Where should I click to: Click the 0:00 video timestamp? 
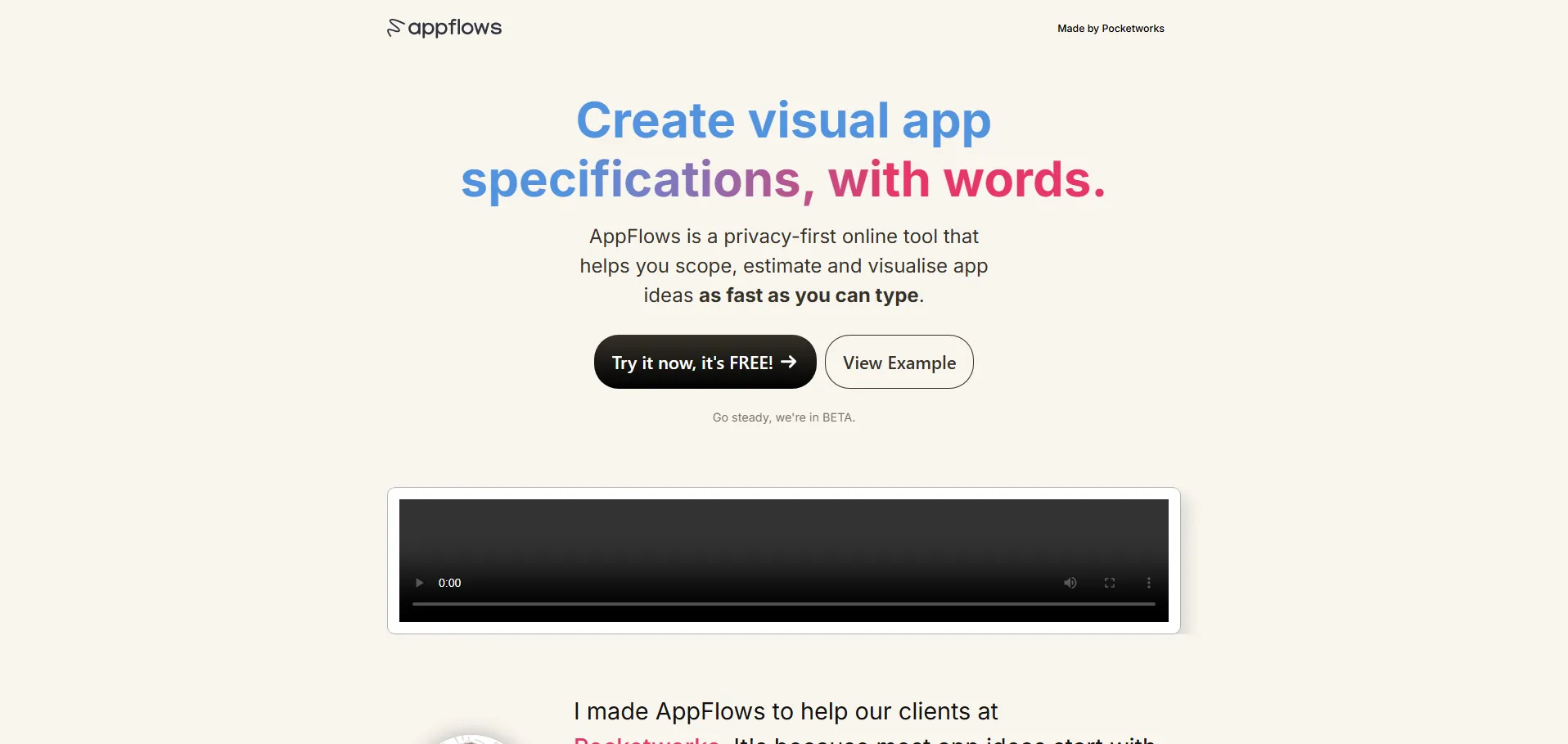(449, 583)
